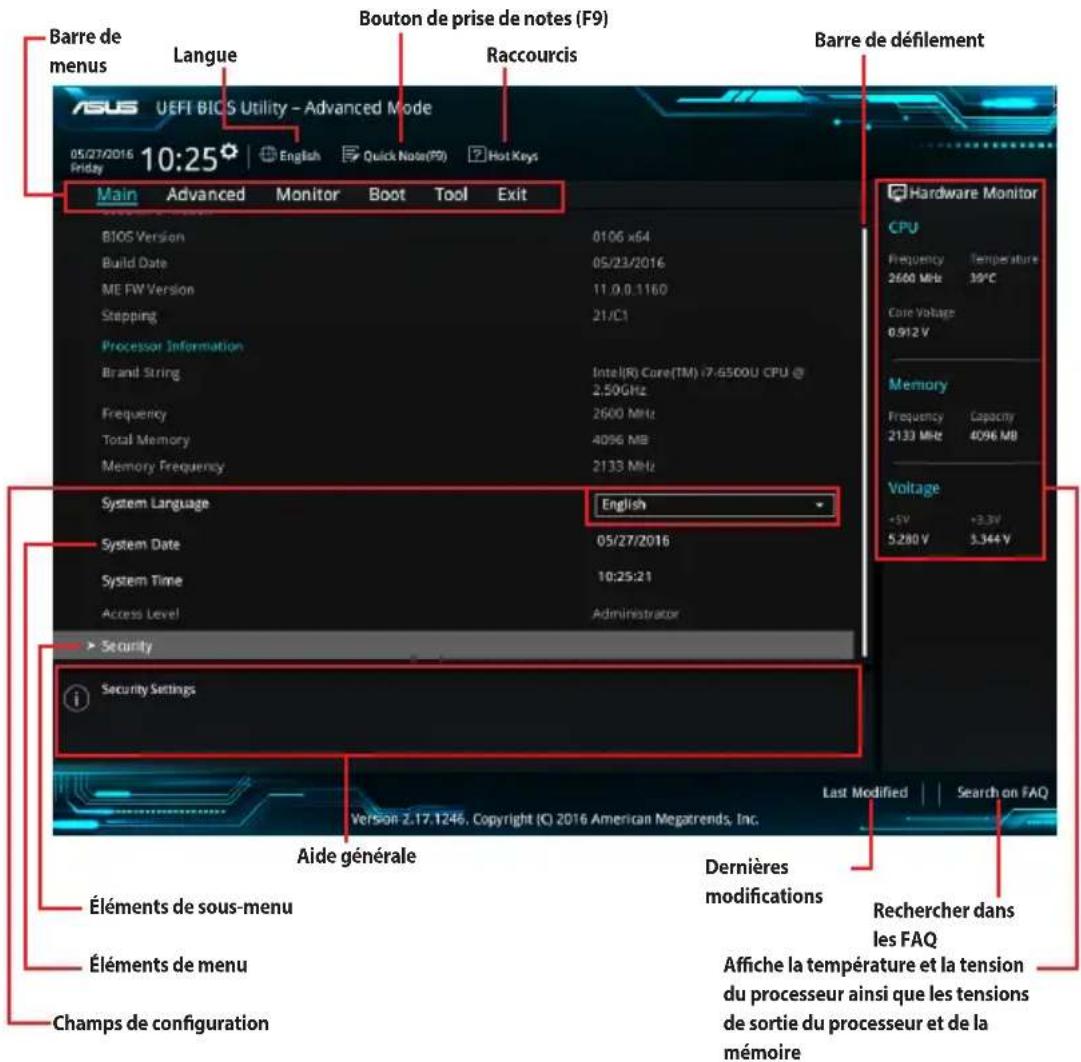Click the Access Level label

[x=141, y=614]
